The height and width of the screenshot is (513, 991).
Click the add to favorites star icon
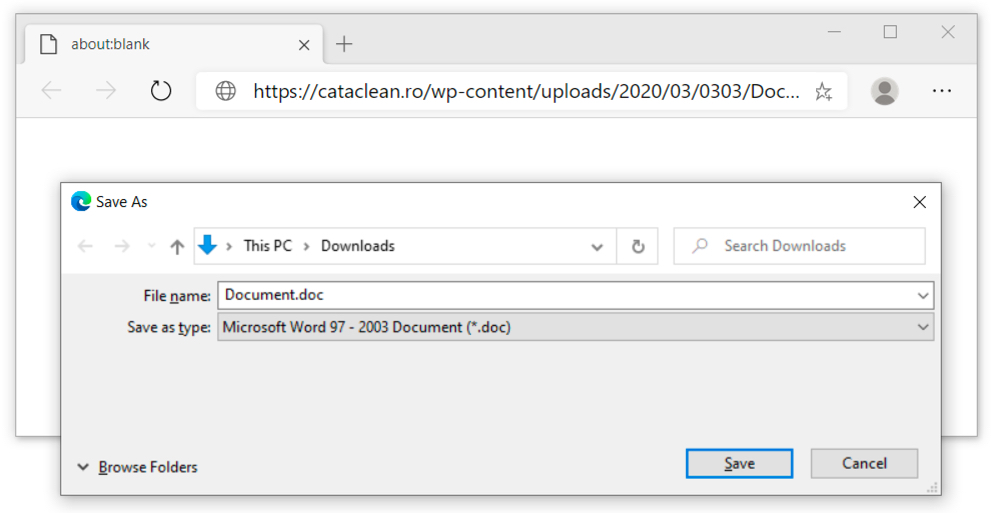tap(823, 92)
